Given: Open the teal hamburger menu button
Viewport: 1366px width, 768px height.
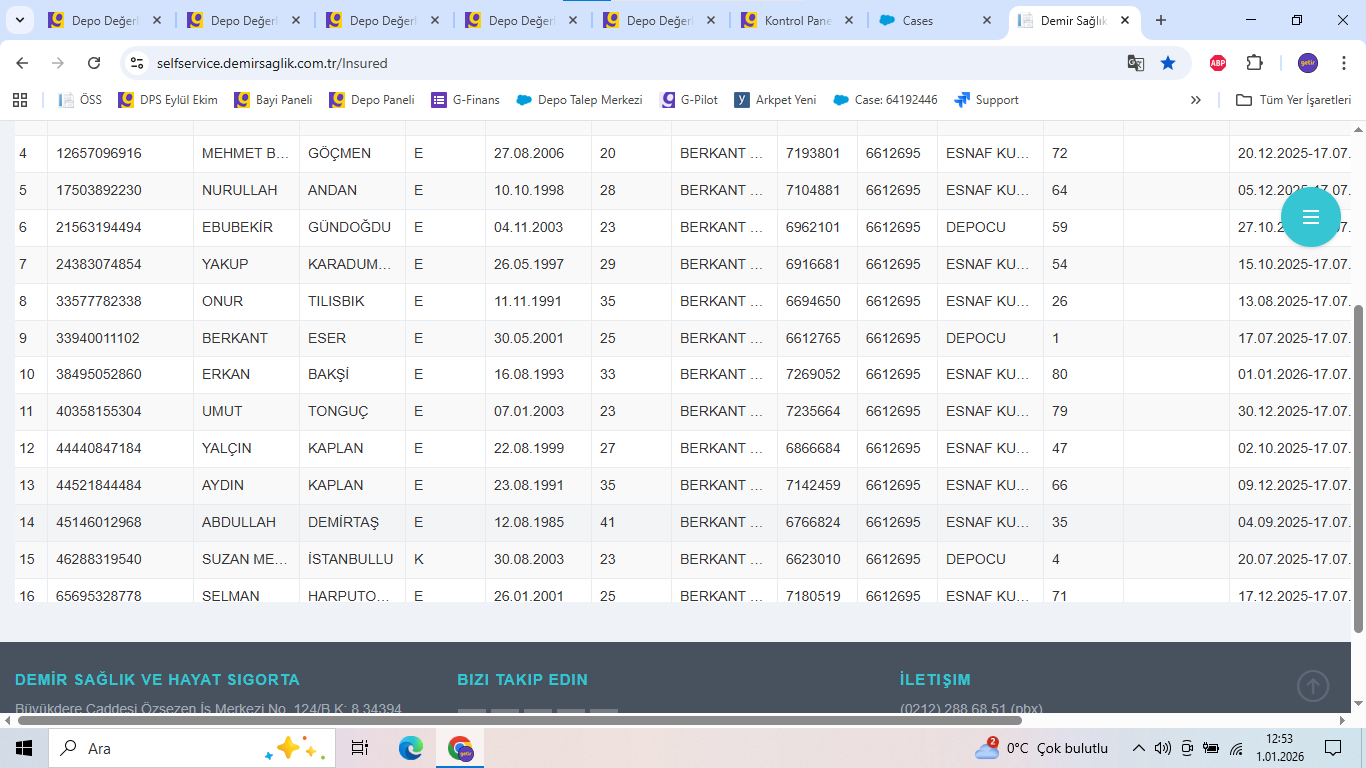Looking at the screenshot, I should [x=1311, y=217].
